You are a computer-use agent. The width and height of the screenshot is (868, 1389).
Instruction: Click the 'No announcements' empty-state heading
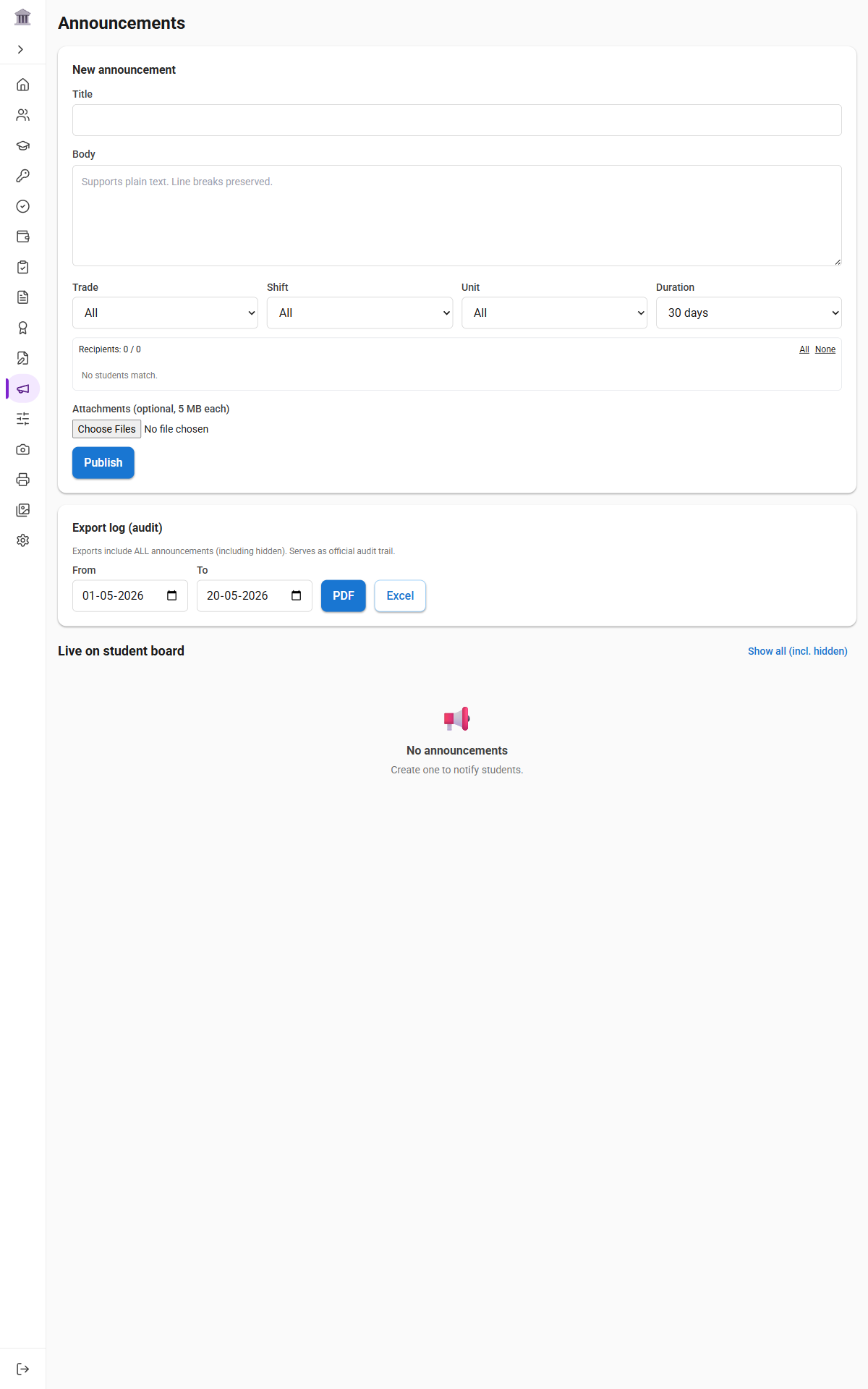457,750
